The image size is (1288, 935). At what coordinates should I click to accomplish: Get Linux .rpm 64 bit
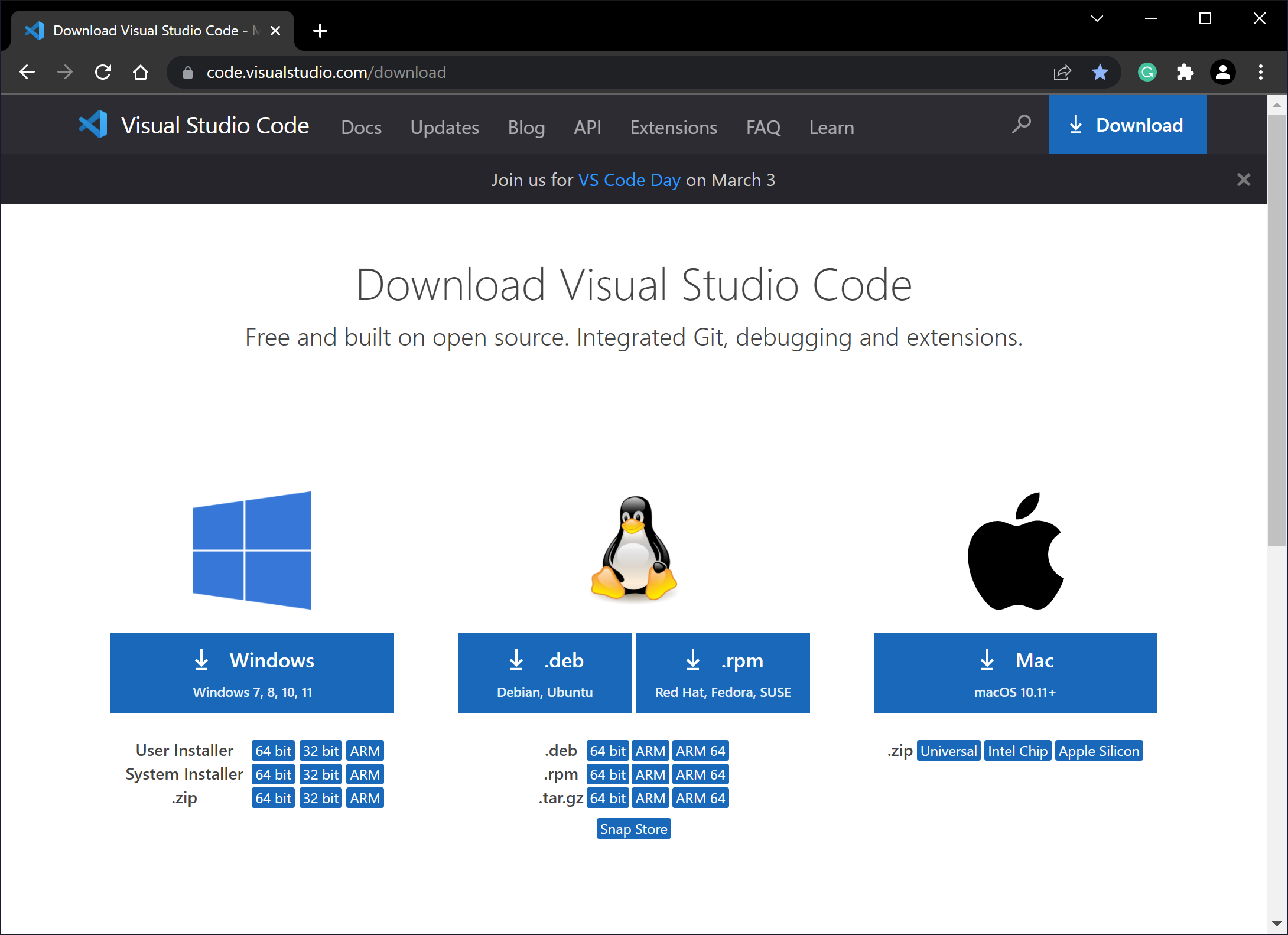click(x=608, y=774)
